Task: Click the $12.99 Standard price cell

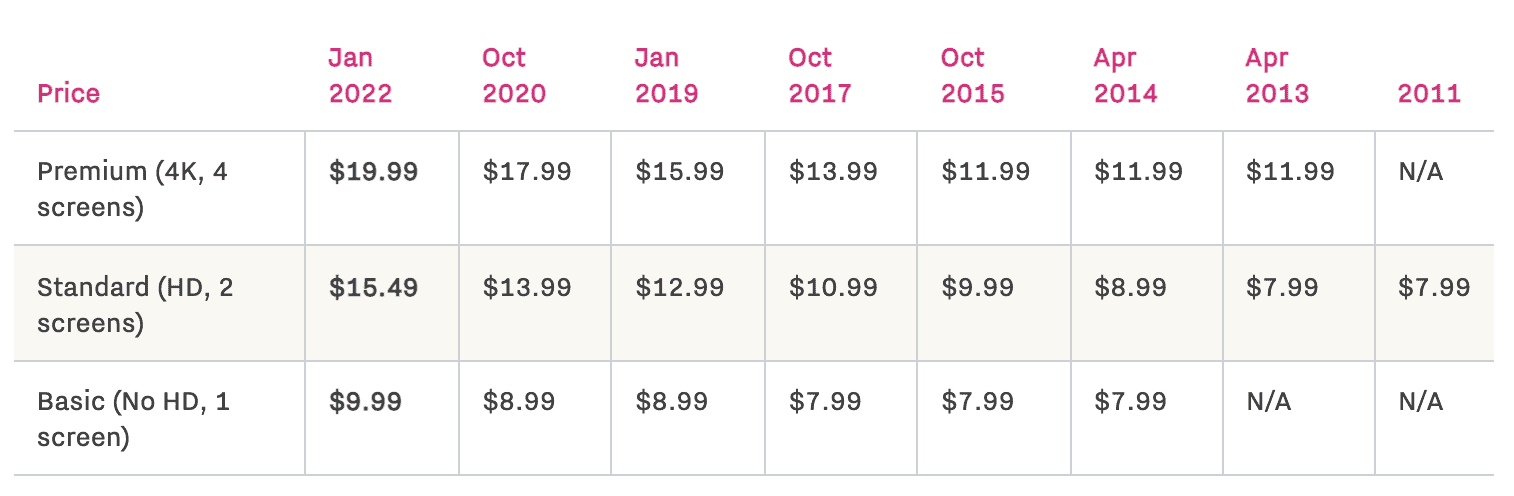Action: pyautogui.click(x=680, y=288)
